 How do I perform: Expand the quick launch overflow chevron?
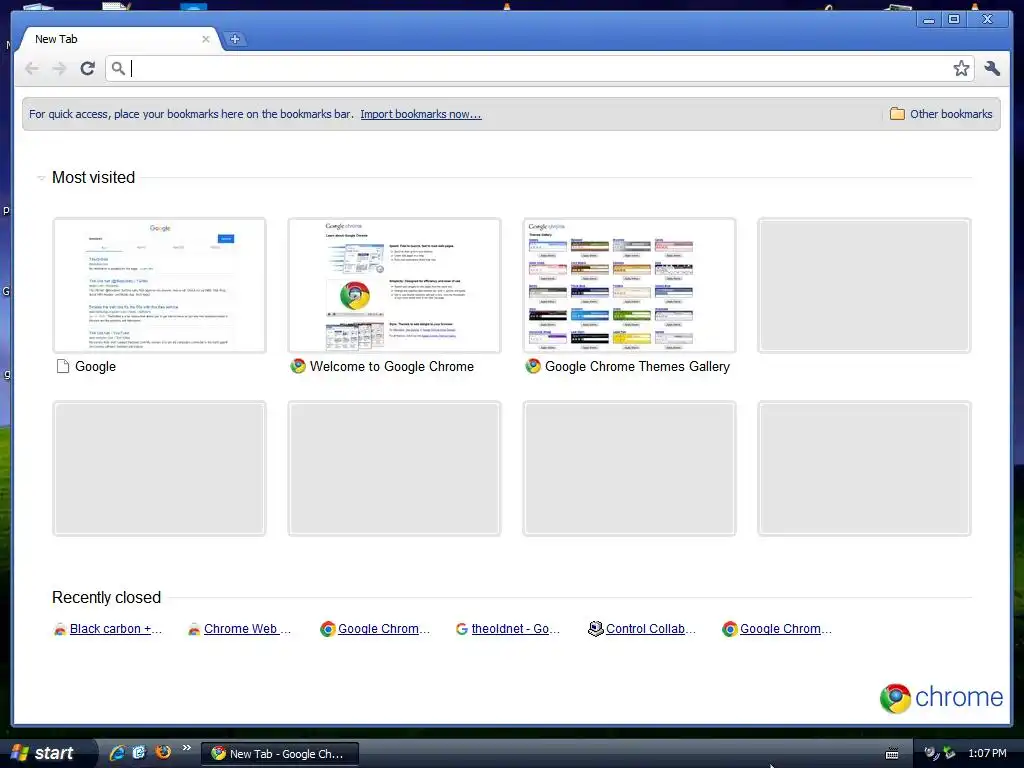(x=187, y=748)
